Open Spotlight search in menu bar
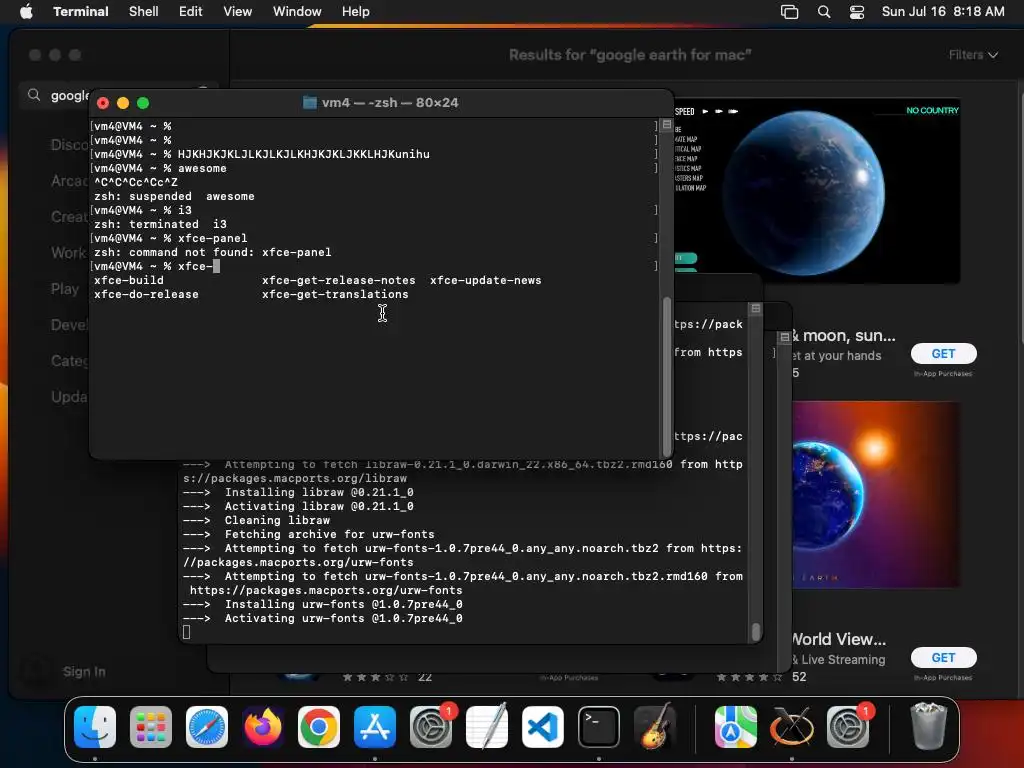Viewport: 1024px width, 768px height. point(824,12)
